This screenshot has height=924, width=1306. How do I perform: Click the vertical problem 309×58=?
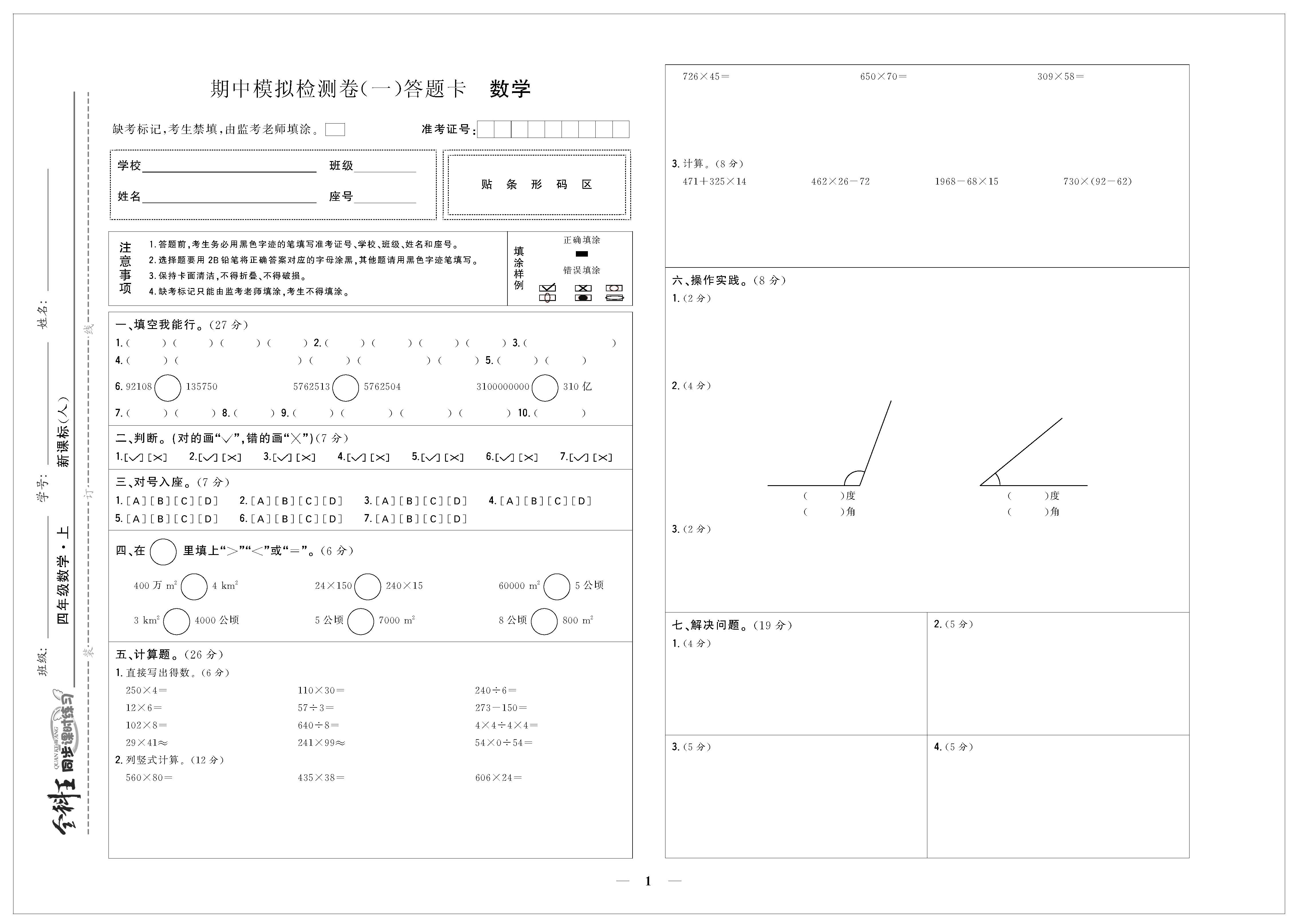click(1061, 76)
